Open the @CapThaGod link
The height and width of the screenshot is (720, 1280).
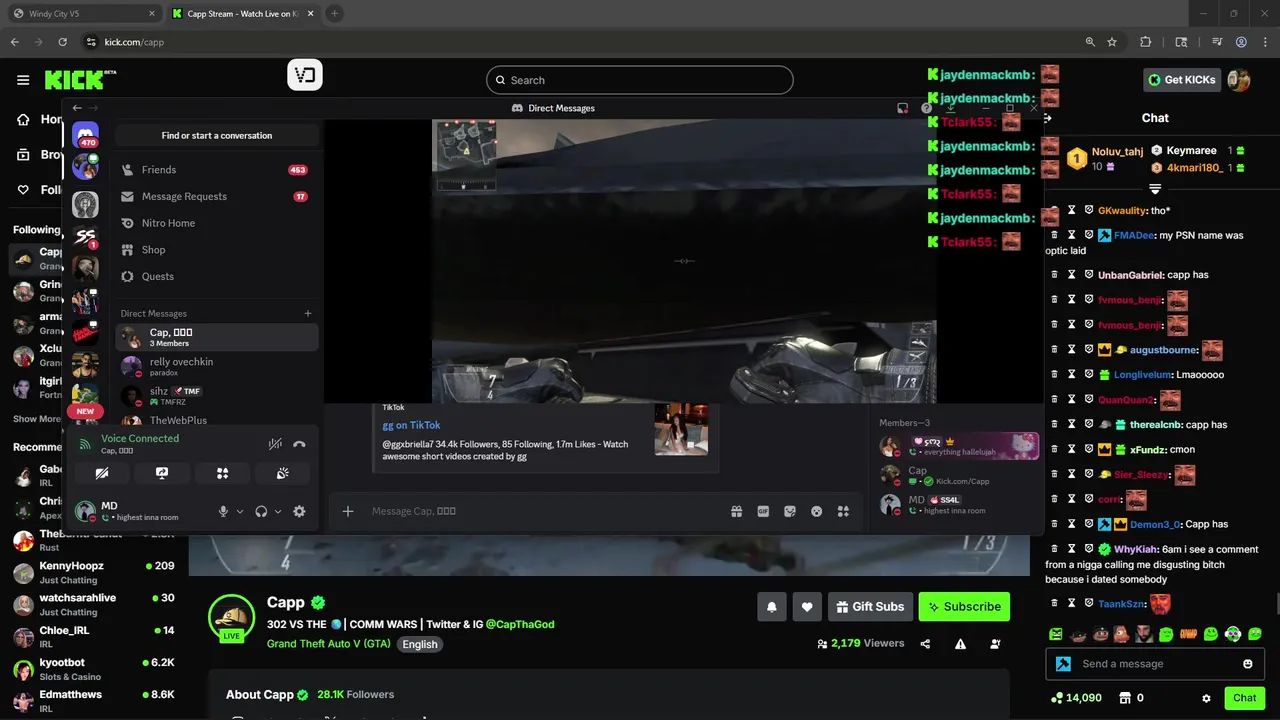point(520,624)
